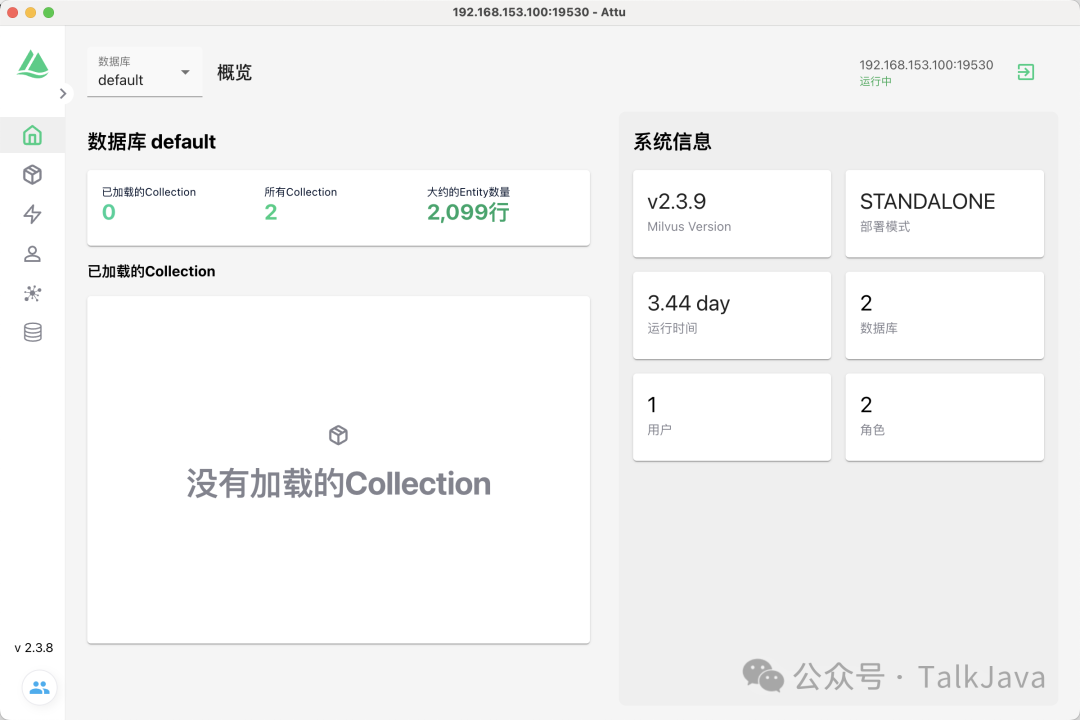Select the Collections cube icon in the sidebar
The height and width of the screenshot is (720, 1080).
32,174
